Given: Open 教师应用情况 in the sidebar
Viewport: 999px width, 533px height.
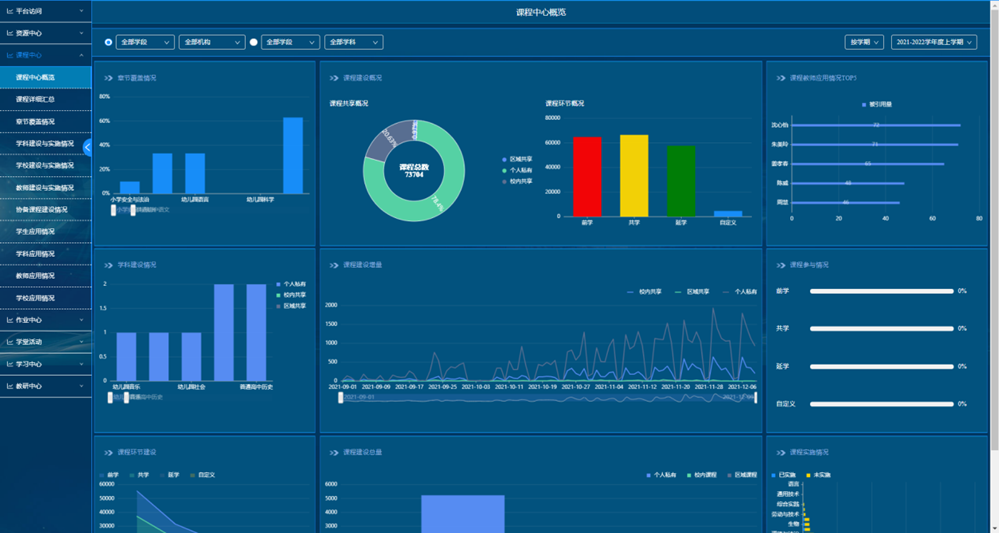Looking at the screenshot, I should (45, 276).
